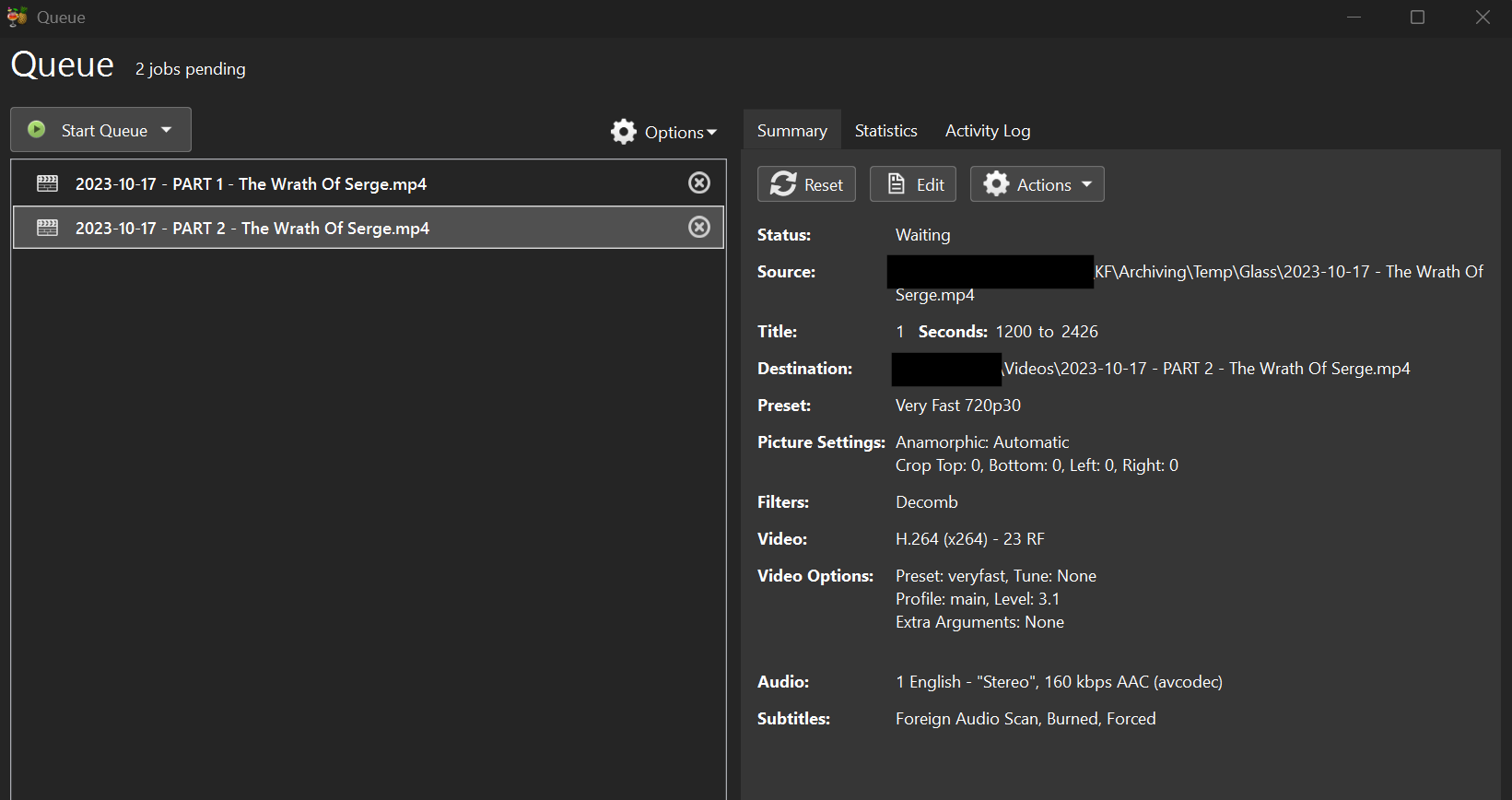Select the PART 1 queue job row
The image size is (1512, 800).
point(368,182)
